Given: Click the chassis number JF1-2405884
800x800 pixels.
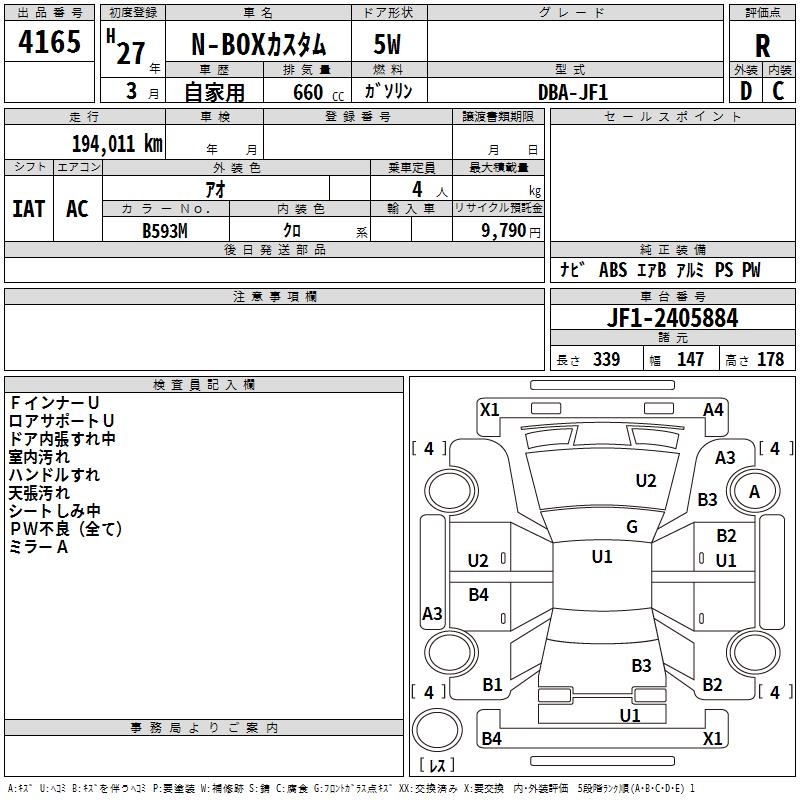Looking at the screenshot, I should point(672,317).
